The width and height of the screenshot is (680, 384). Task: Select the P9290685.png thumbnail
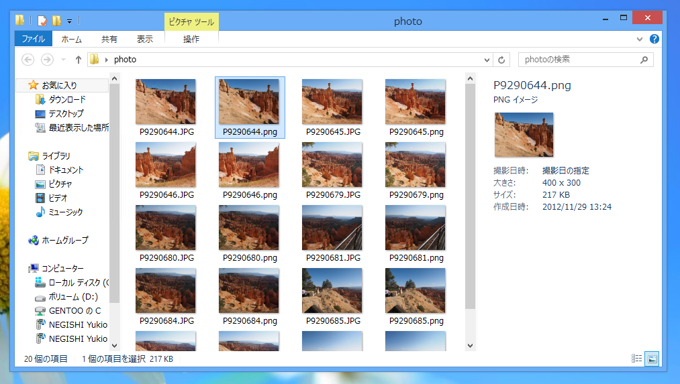[415, 291]
